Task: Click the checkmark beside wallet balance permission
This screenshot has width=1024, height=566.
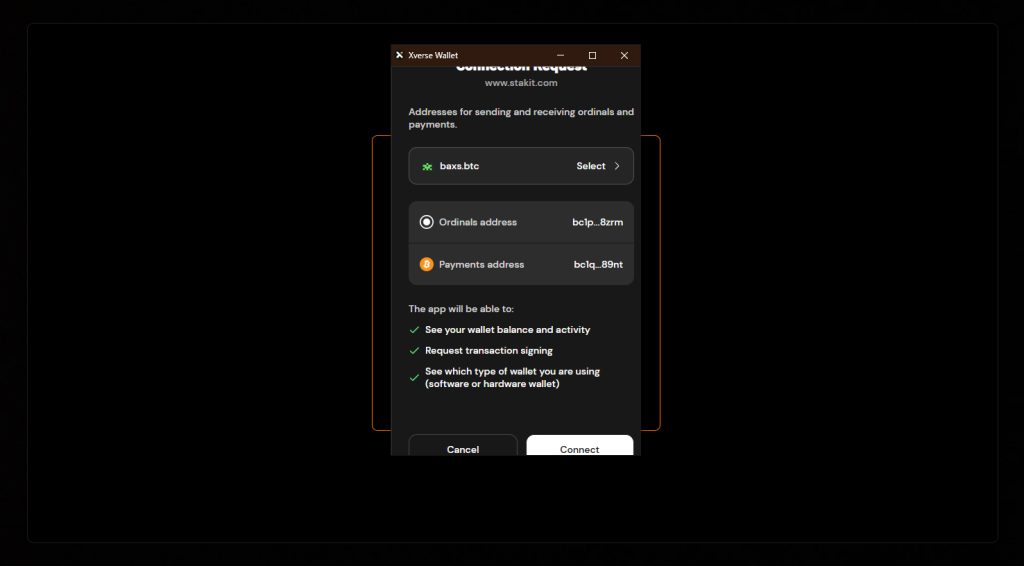Action: 414,330
